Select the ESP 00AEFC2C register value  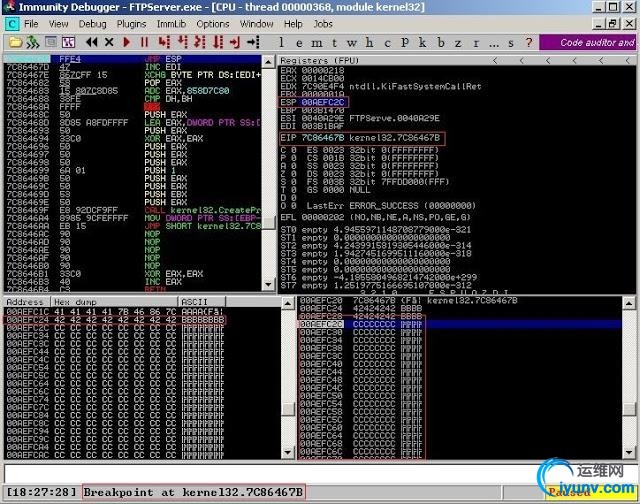[313, 102]
